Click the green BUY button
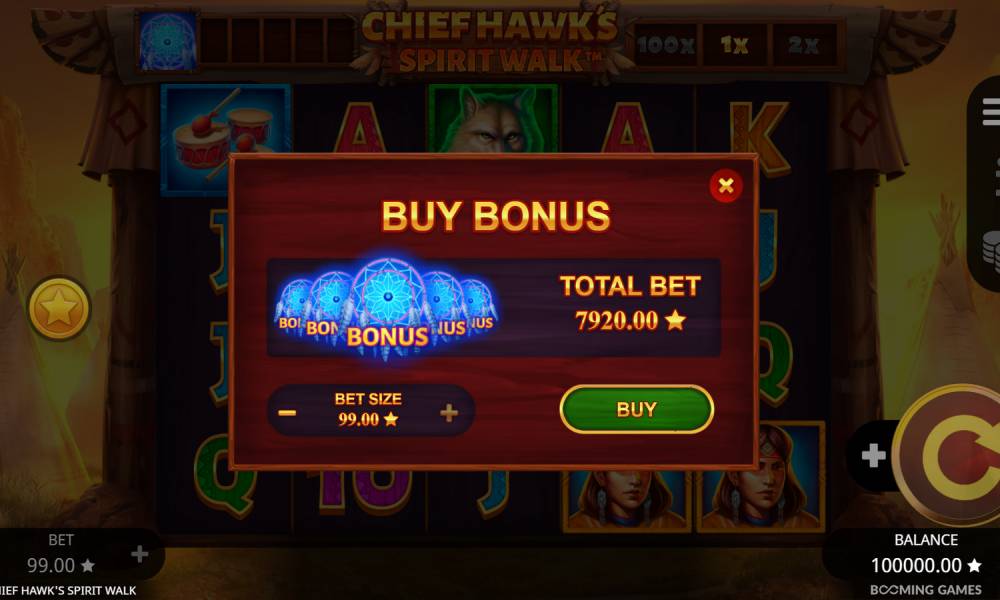The image size is (1000, 600). click(636, 409)
